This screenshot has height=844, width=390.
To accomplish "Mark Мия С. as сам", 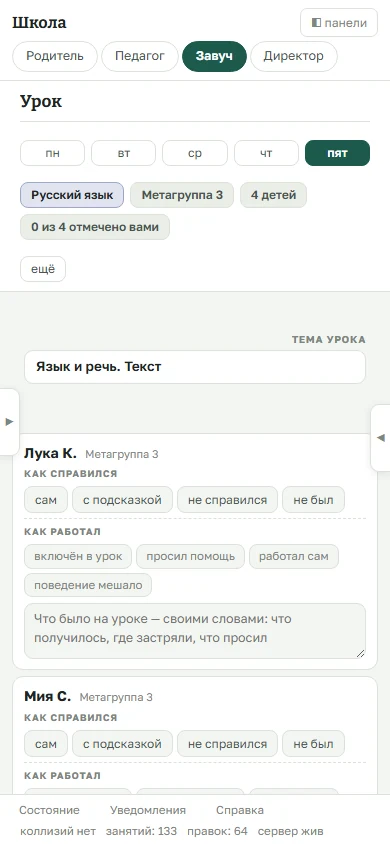I will [46, 744].
